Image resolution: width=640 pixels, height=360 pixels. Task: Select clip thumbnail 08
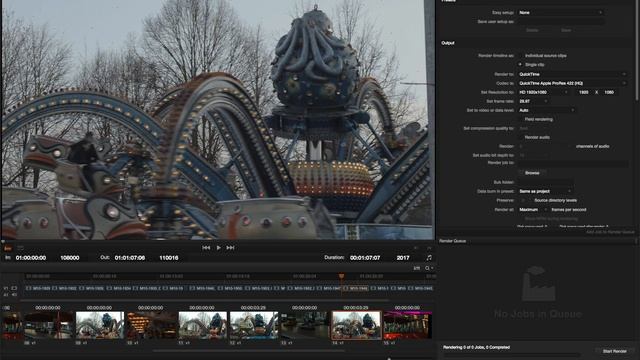coord(49,325)
